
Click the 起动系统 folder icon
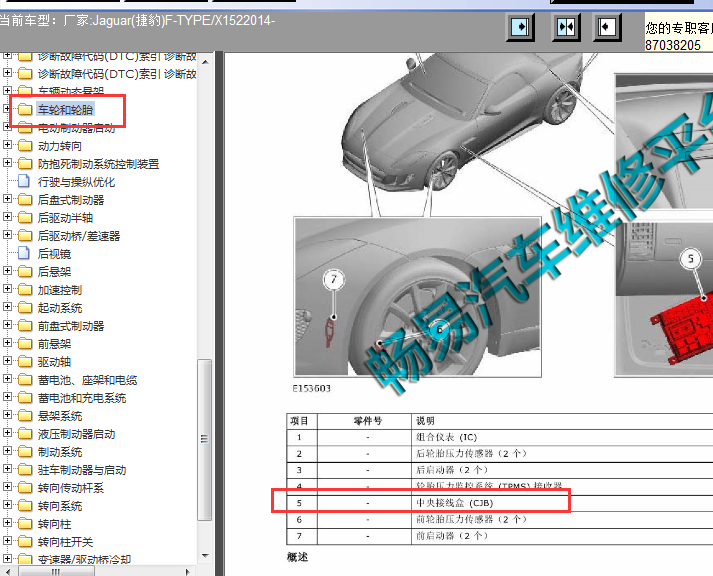coord(25,308)
